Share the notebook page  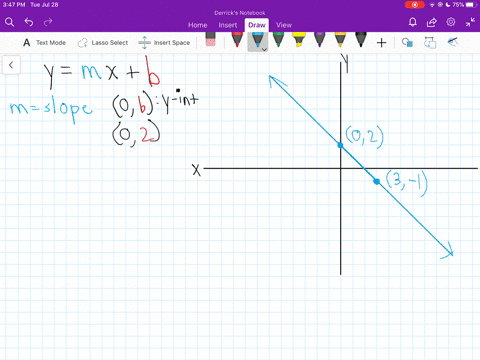click(x=432, y=22)
